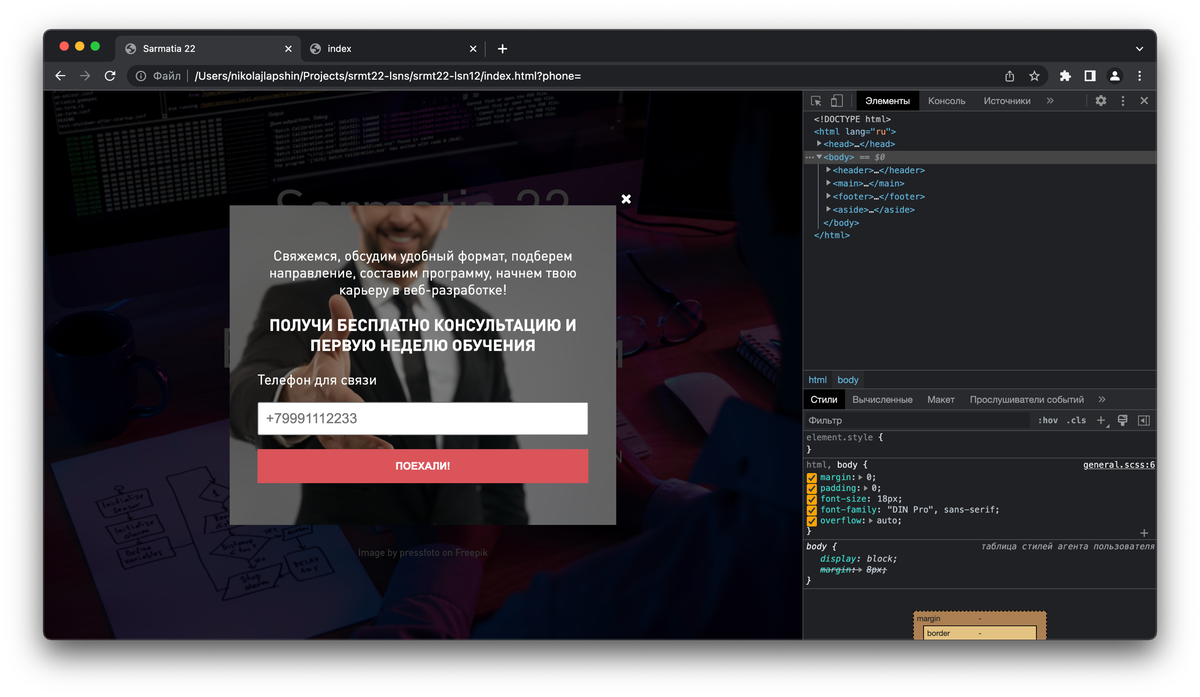
Task: Go back to the previous page
Action: pos(60,76)
